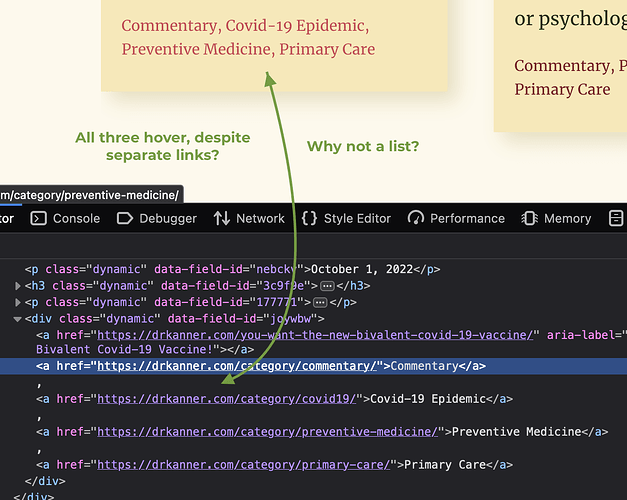Viewport: 627px width, 500px height.
Task: Click the Memory tab's chip icon
Action: [x=529, y=218]
